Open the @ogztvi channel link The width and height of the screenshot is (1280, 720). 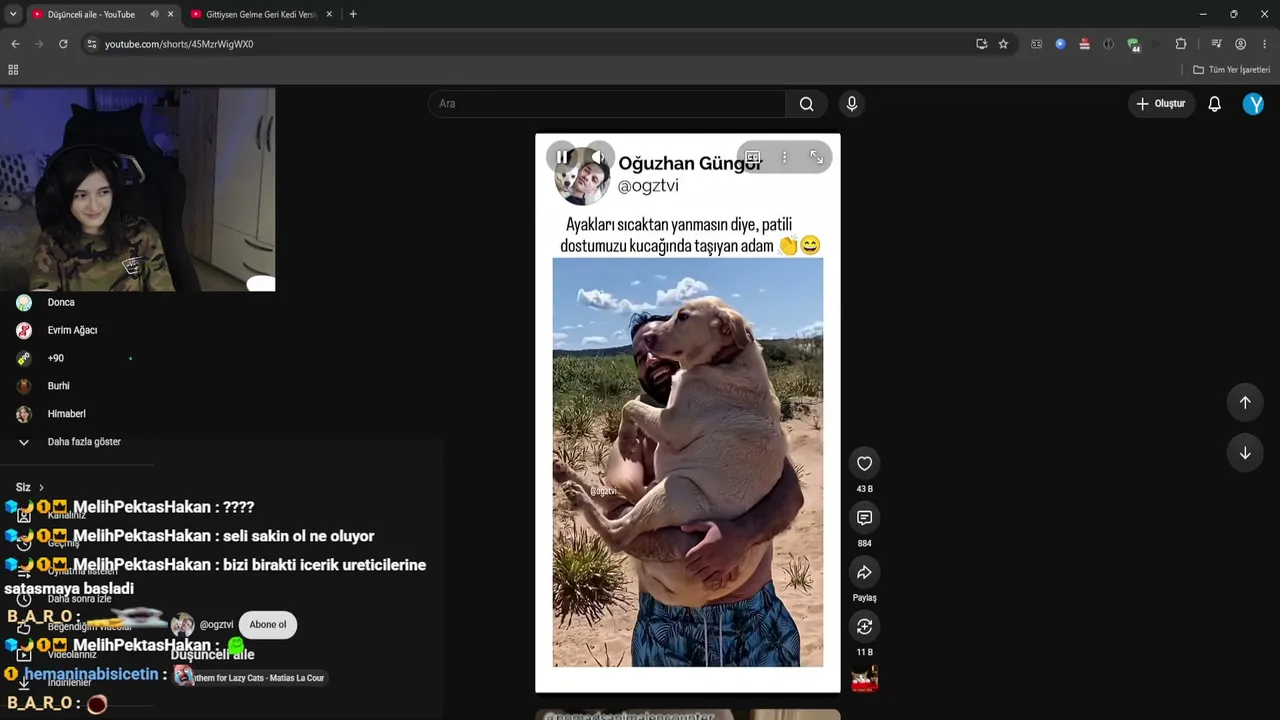coord(216,625)
